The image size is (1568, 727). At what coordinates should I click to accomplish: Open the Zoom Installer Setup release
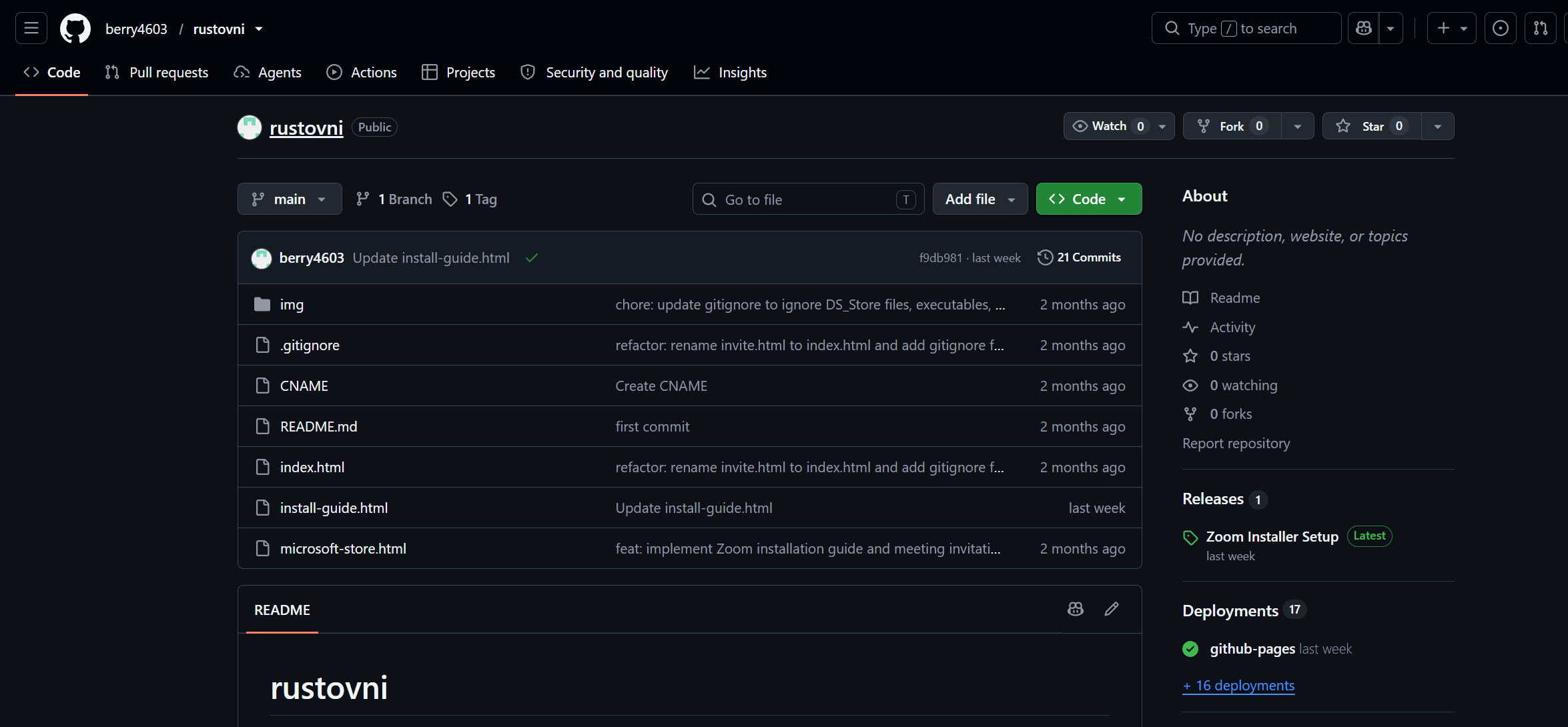(x=1272, y=537)
